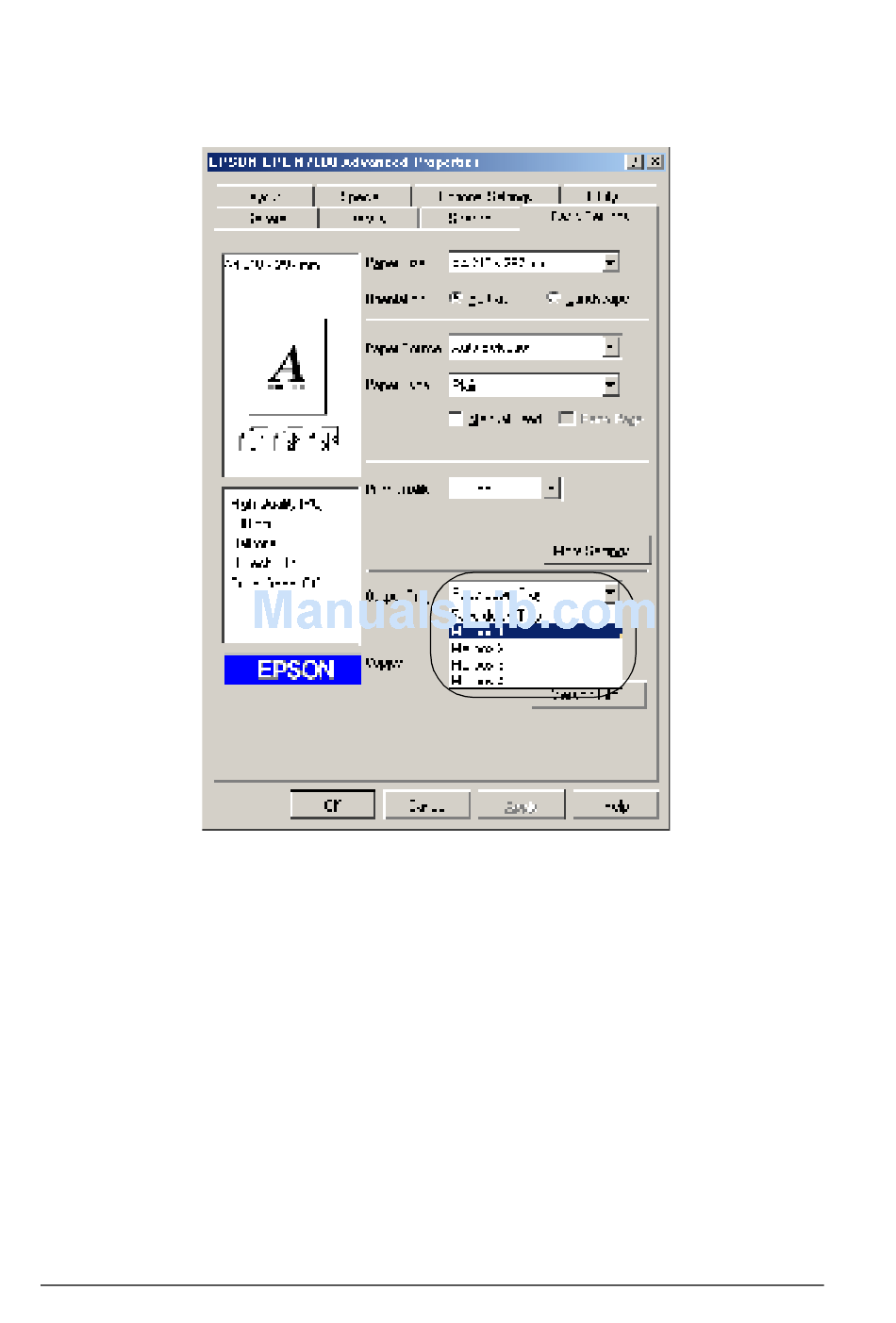Select the highlighted Mailbox 1 list entry
Image resolution: width=896 pixels, height=1323 pixels.
click(534, 632)
